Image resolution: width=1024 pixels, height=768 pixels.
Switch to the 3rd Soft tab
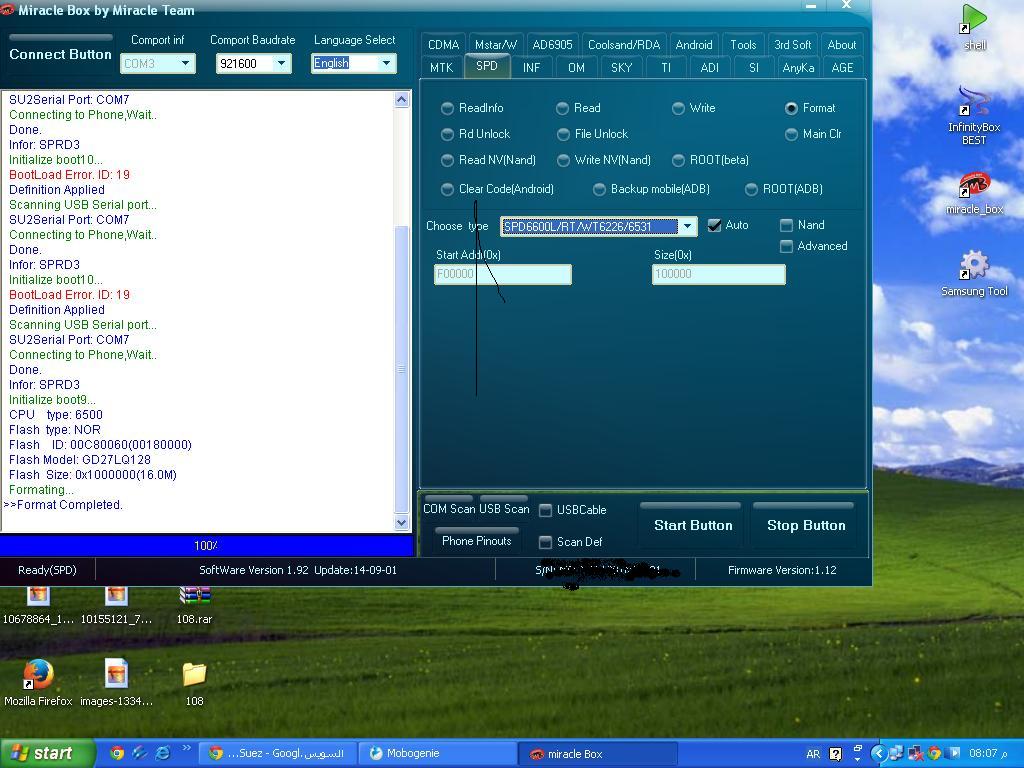pos(792,44)
